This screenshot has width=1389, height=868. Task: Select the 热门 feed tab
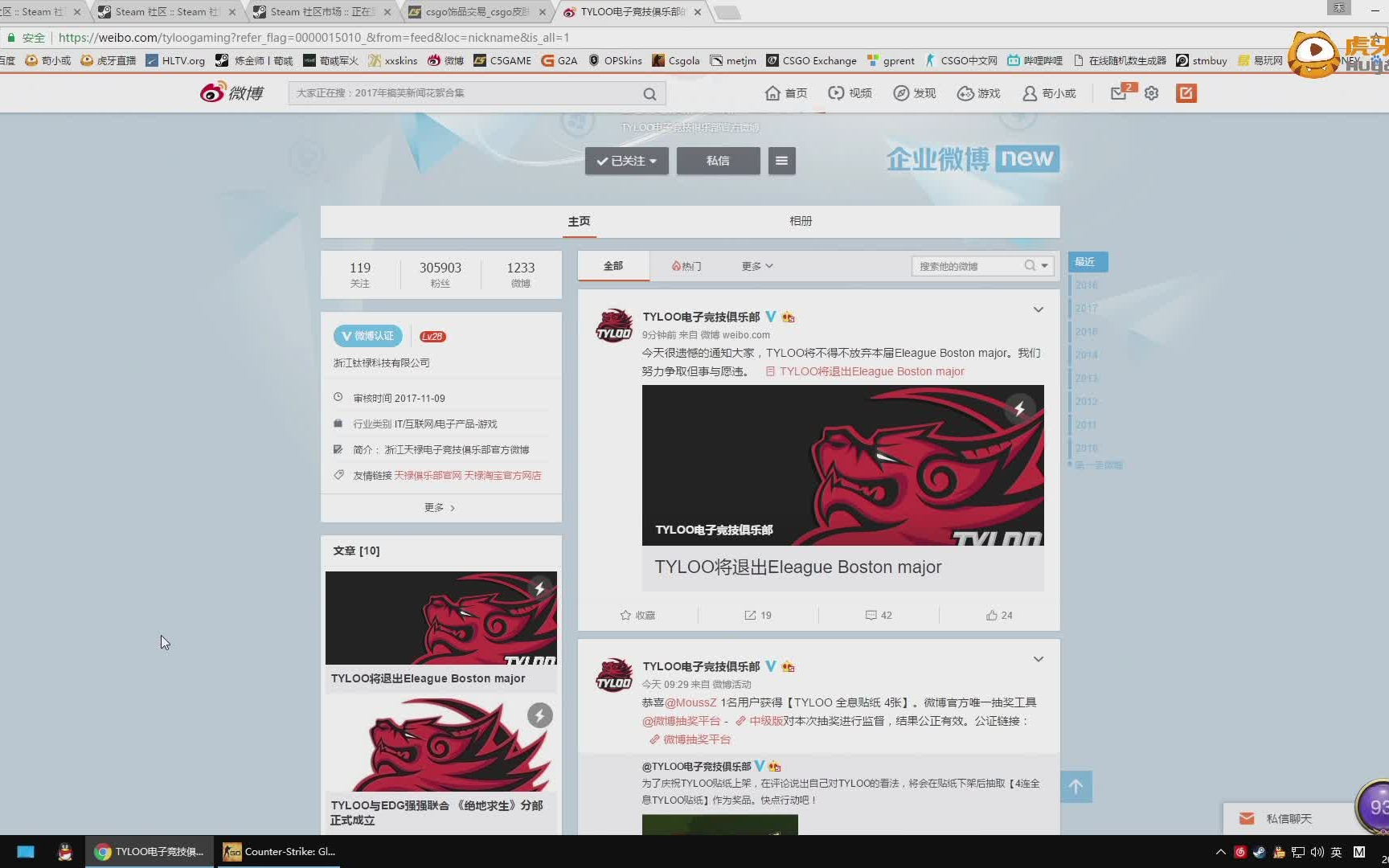coord(686,266)
